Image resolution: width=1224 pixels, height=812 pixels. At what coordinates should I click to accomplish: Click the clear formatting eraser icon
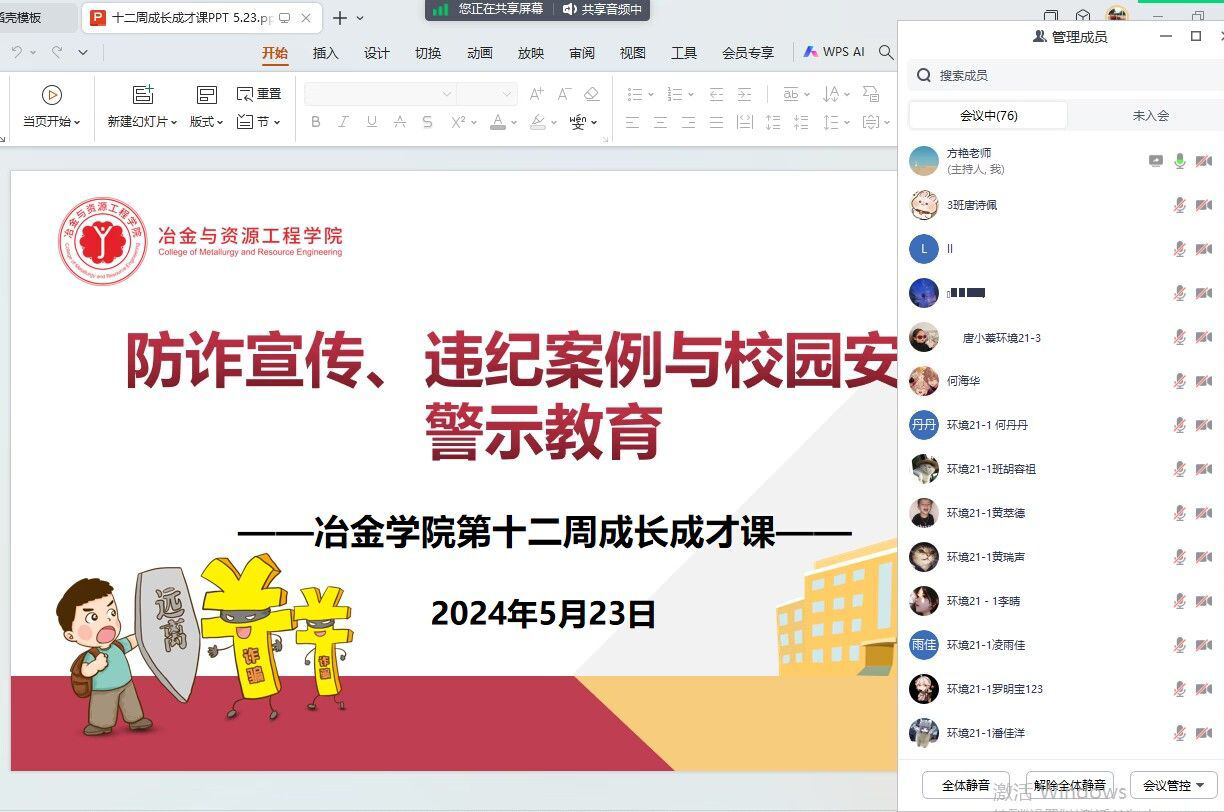pyautogui.click(x=592, y=94)
